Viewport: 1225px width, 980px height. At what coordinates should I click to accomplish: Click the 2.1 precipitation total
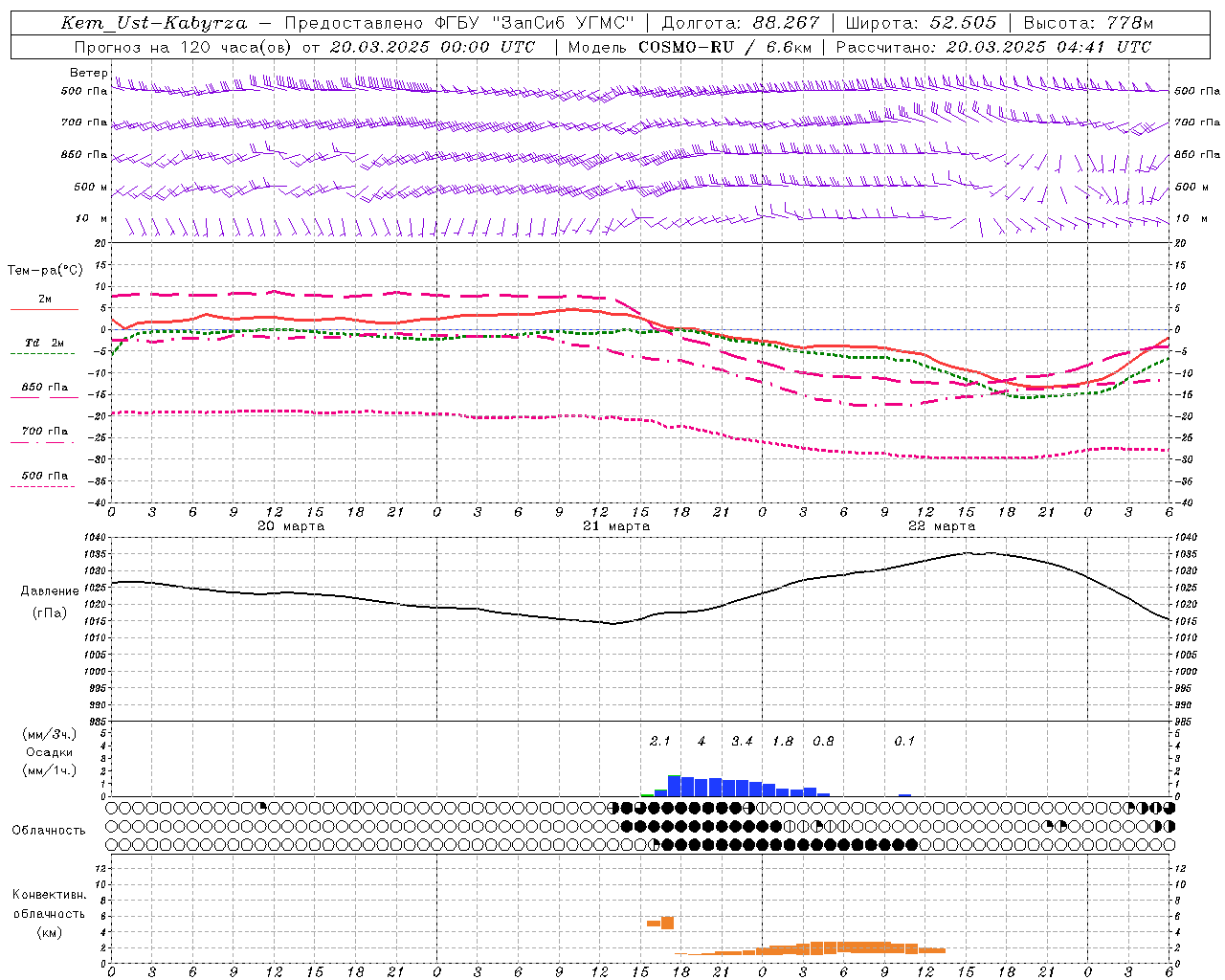point(660,742)
